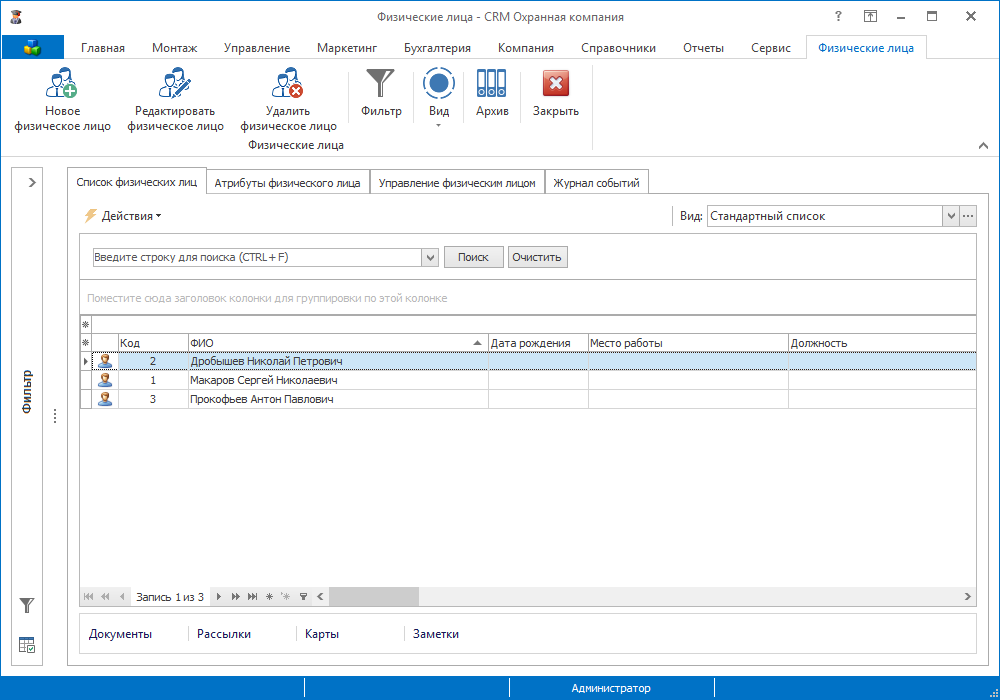
Task: Go to next page in record navigator
Action: coord(235,597)
